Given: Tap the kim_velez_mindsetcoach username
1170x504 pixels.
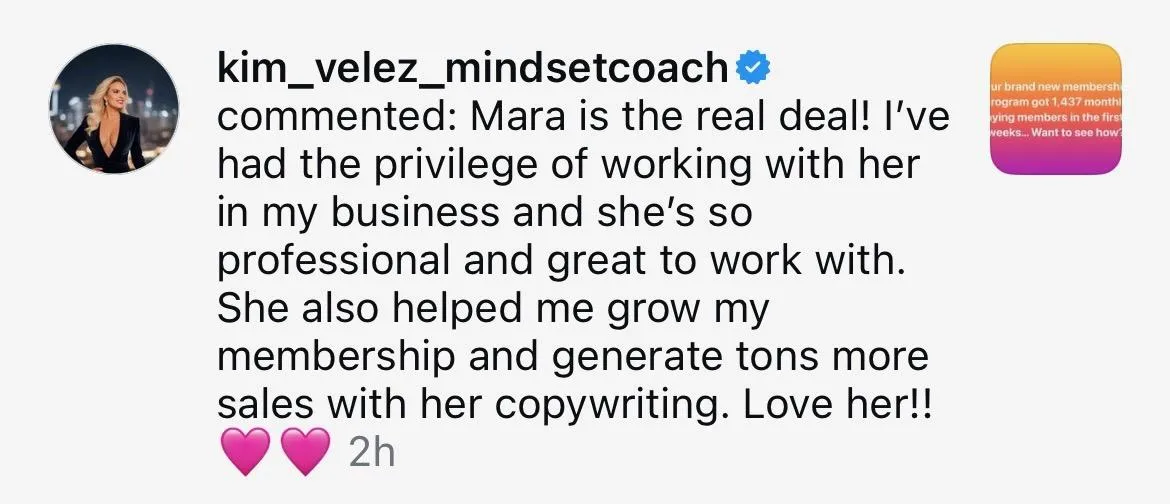Looking at the screenshot, I should (472, 69).
